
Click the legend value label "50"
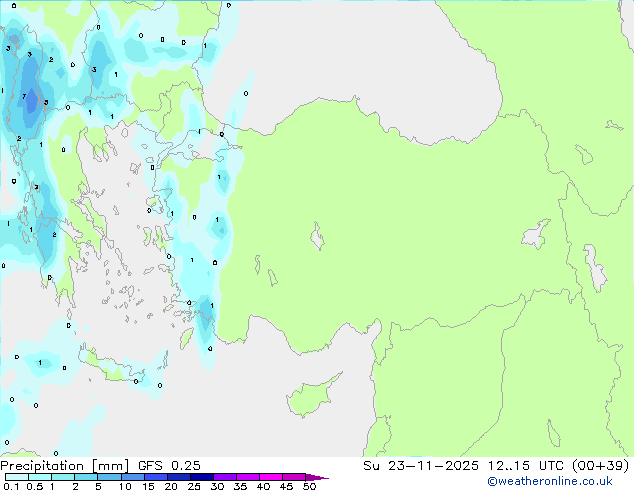tap(310, 487)
